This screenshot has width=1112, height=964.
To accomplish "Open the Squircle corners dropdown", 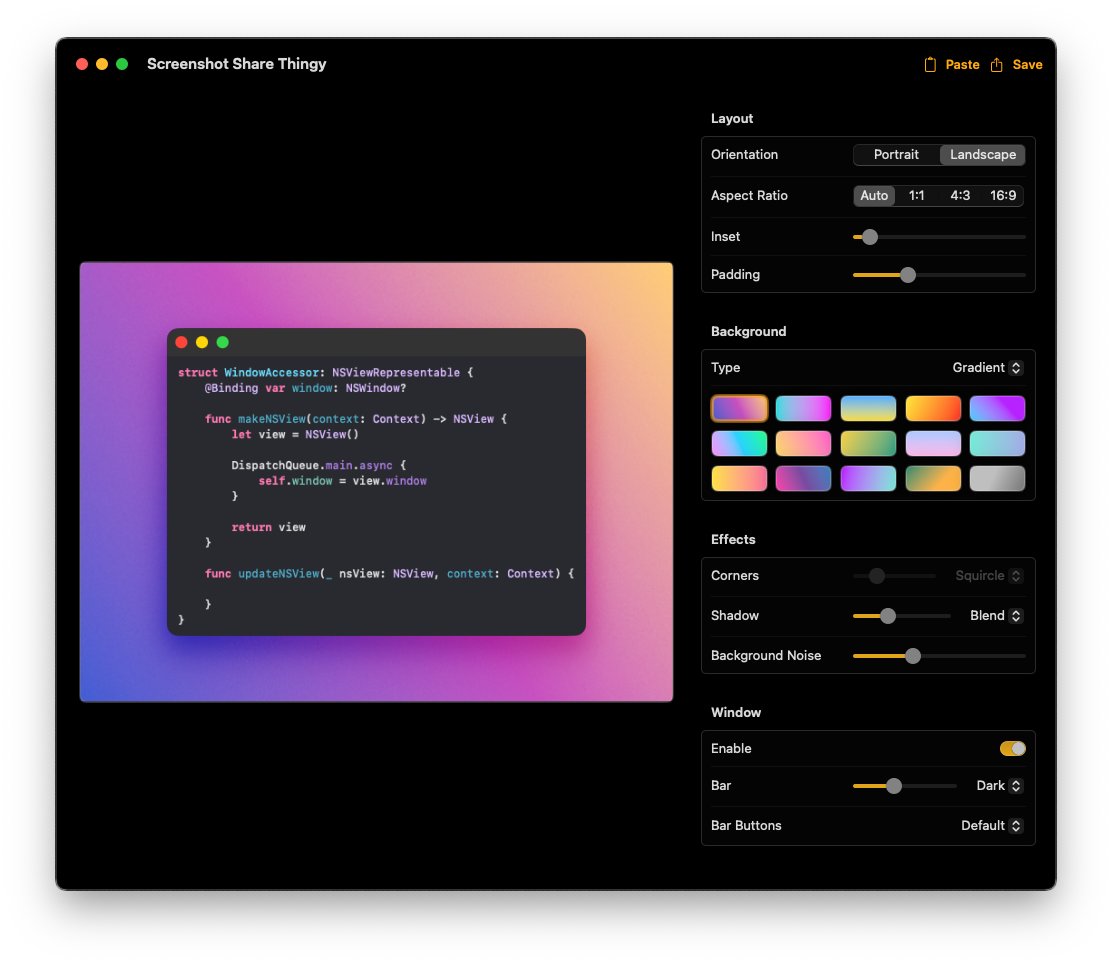I will (x=988, y=576).
